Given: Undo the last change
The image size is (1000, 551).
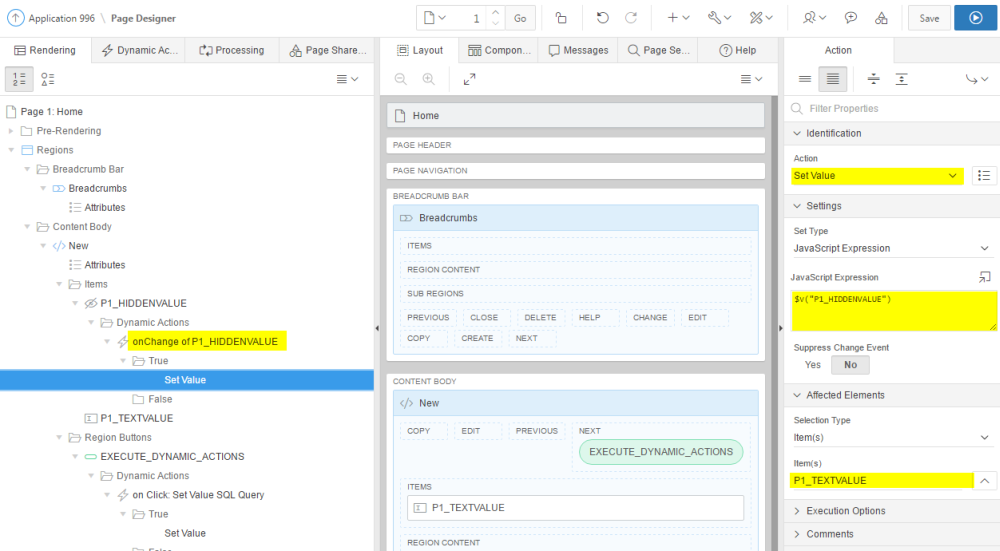Looking at the screenshot, I should (602, 18).
